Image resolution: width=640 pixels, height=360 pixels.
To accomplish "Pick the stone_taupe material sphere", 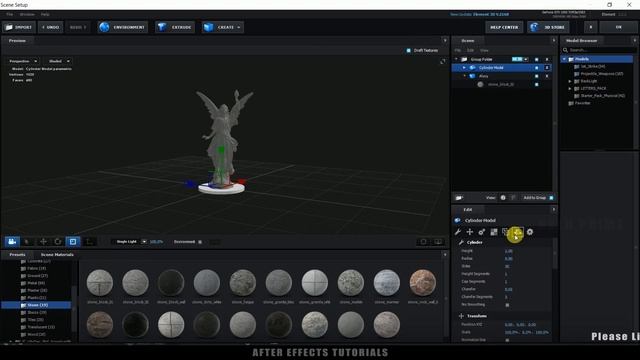I will (243, 282).
